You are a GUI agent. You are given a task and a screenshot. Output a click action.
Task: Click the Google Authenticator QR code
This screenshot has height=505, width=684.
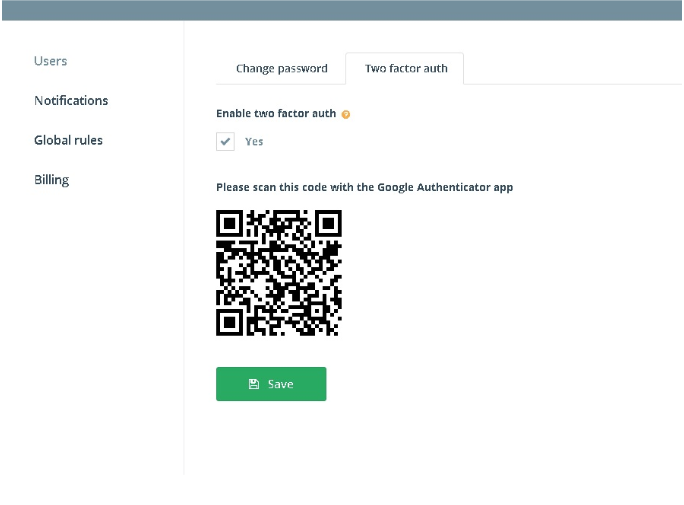279,273
